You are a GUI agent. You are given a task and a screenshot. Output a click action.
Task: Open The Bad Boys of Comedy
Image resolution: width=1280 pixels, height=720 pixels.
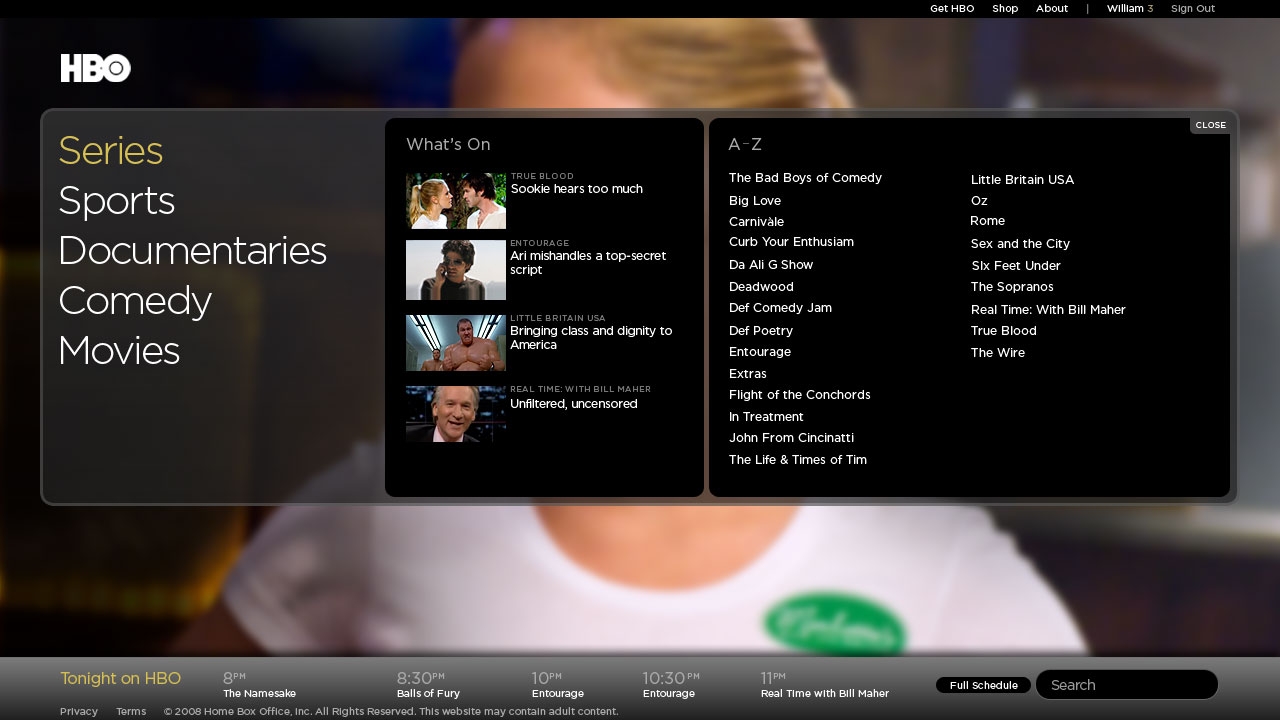(805, 178)
